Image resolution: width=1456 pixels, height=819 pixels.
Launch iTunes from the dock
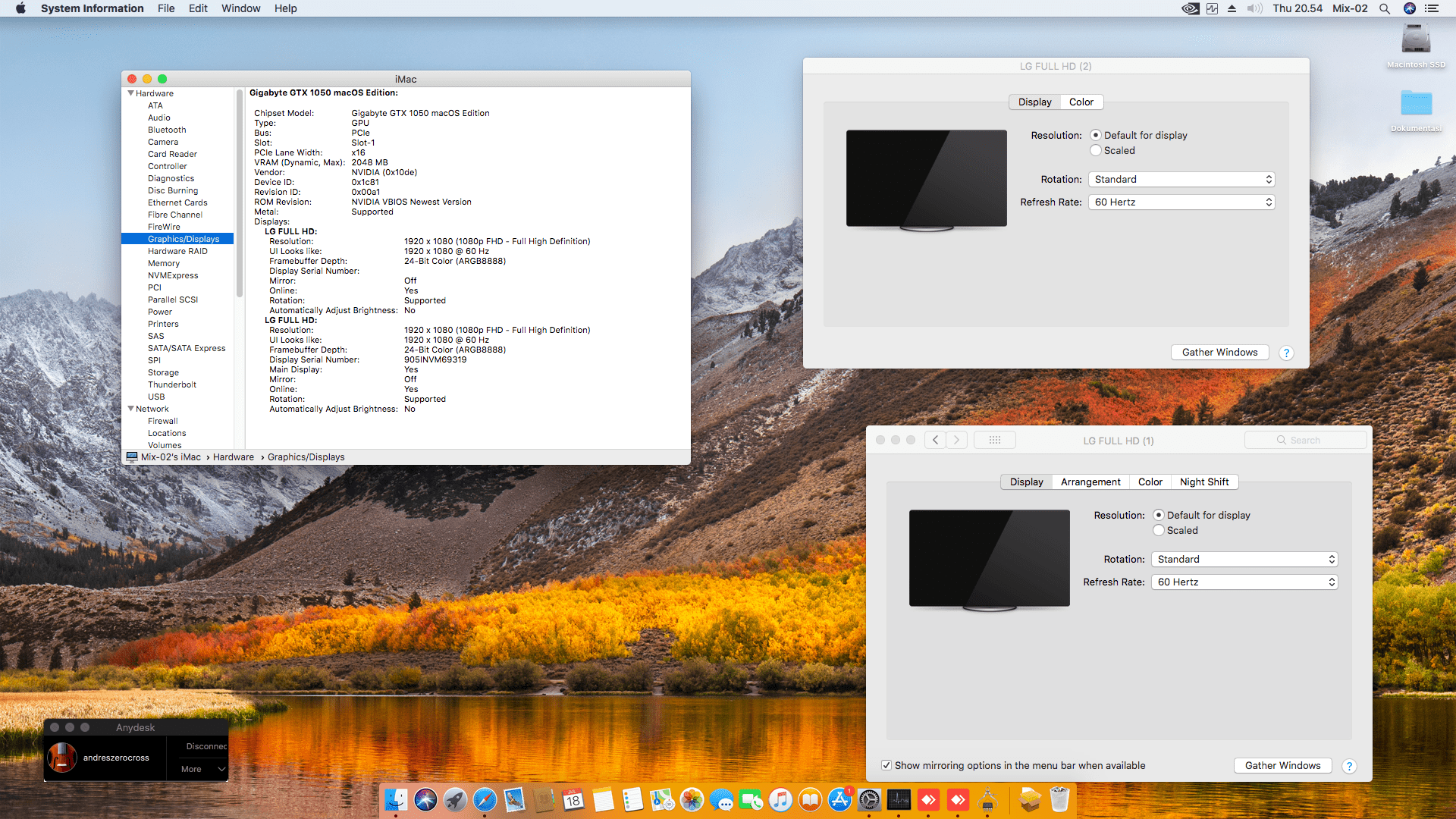pos(780,799)
